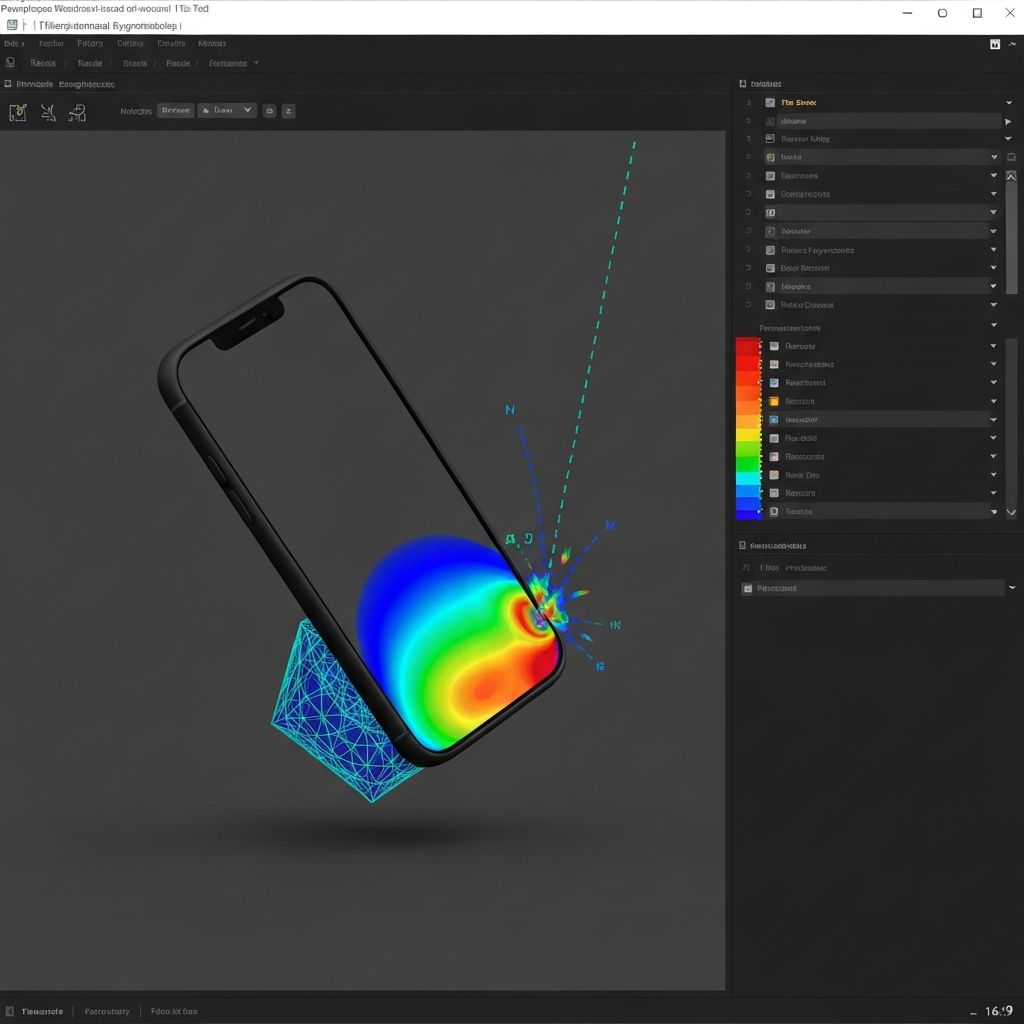Expand the Basics entry at list bottom

992,511
